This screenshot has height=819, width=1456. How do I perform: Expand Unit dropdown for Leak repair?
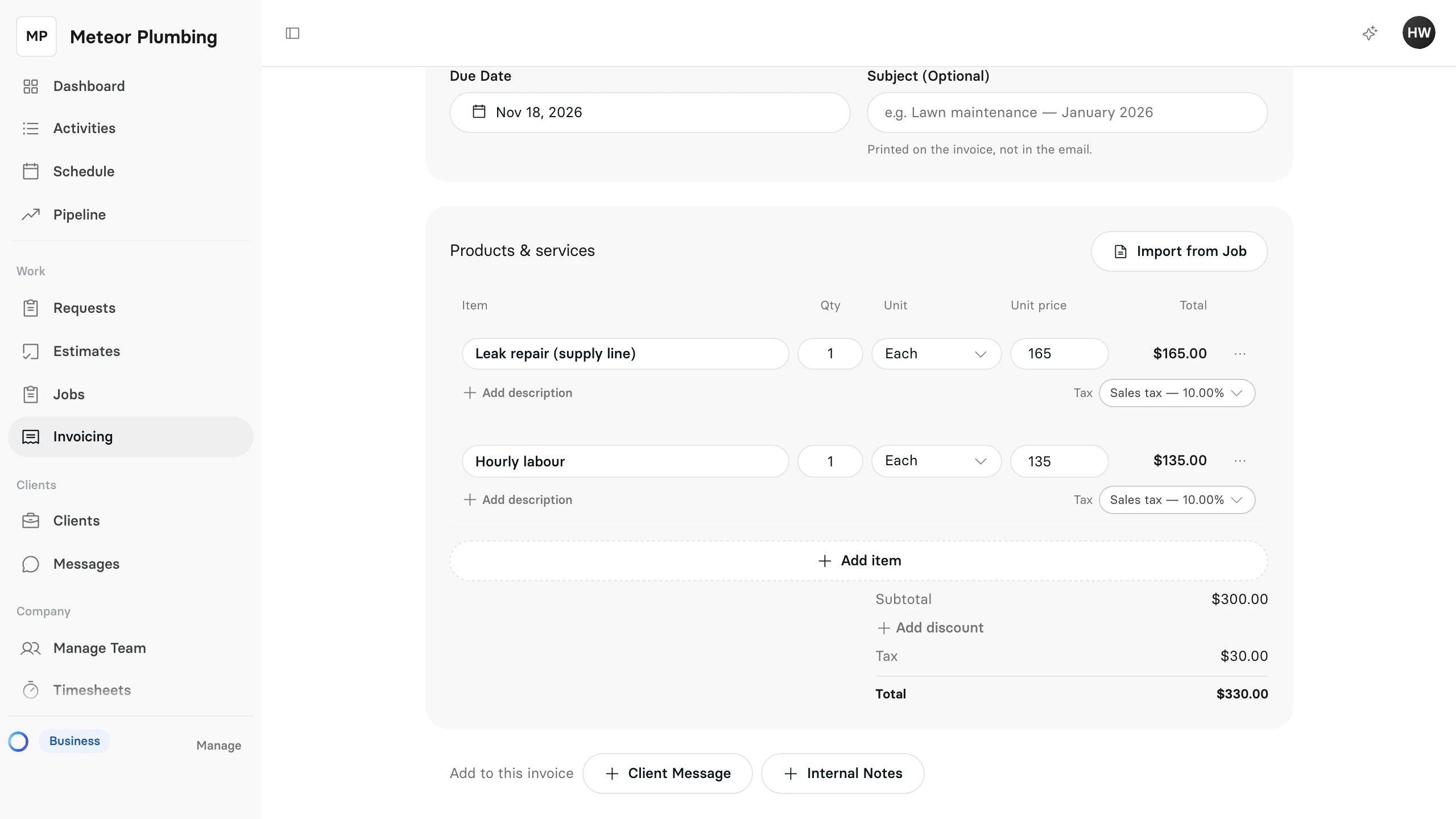click(936, 354)
